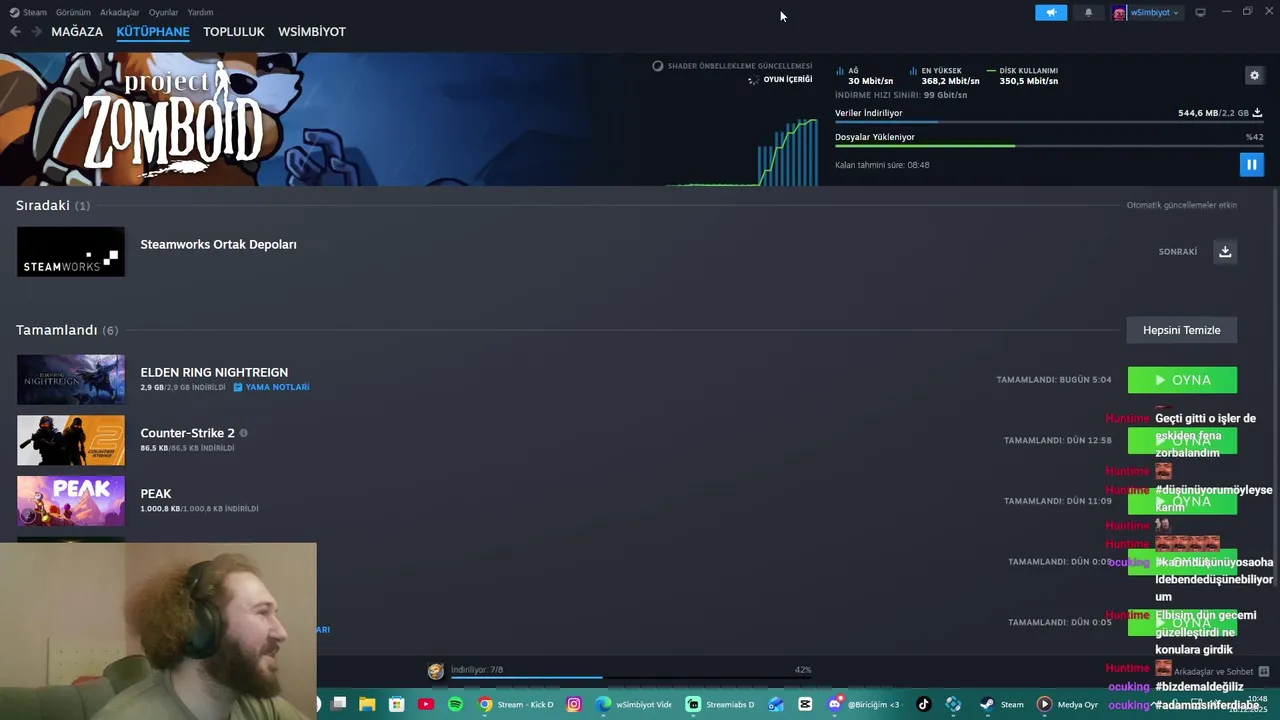This screenshot has height=720, width=1280.
Task: Open Arkadaşlar ve Sohbet panel
Action: (x=1220, y=672)
